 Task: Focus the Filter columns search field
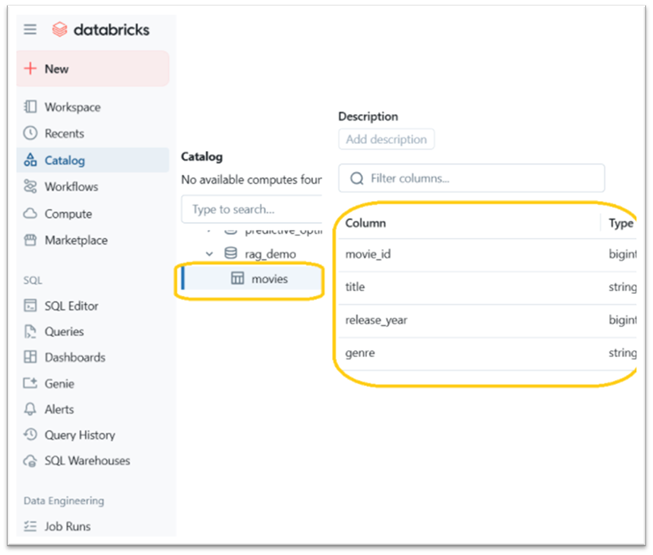pos(472,179)
